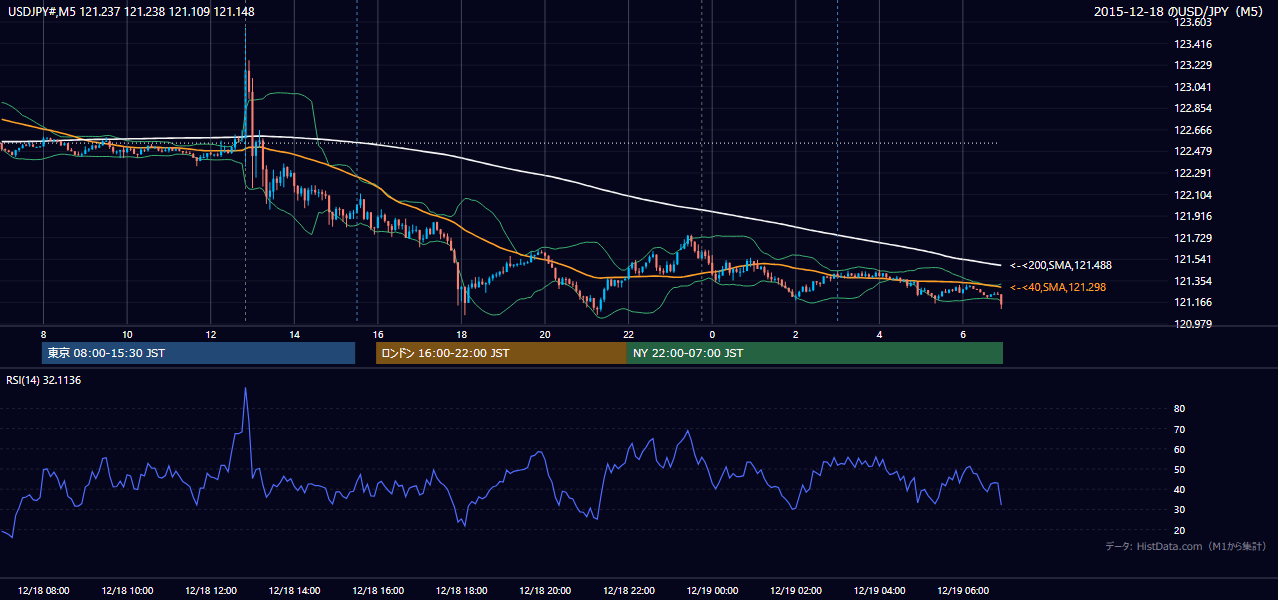The image size is (1278, 600).
Task: Click hour 22 on the price chart time axis
Action: 628,334
